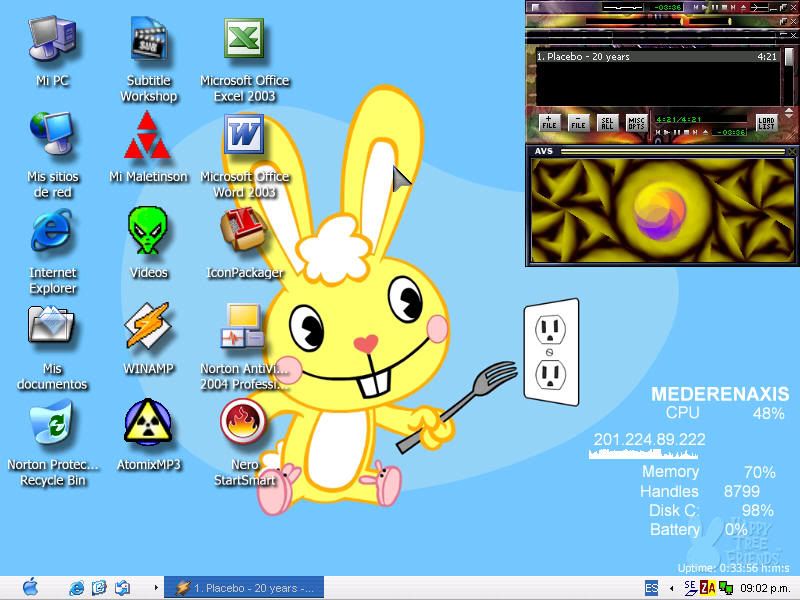Select the Placebo - 20 years taskbar button

tap(244, 588)
